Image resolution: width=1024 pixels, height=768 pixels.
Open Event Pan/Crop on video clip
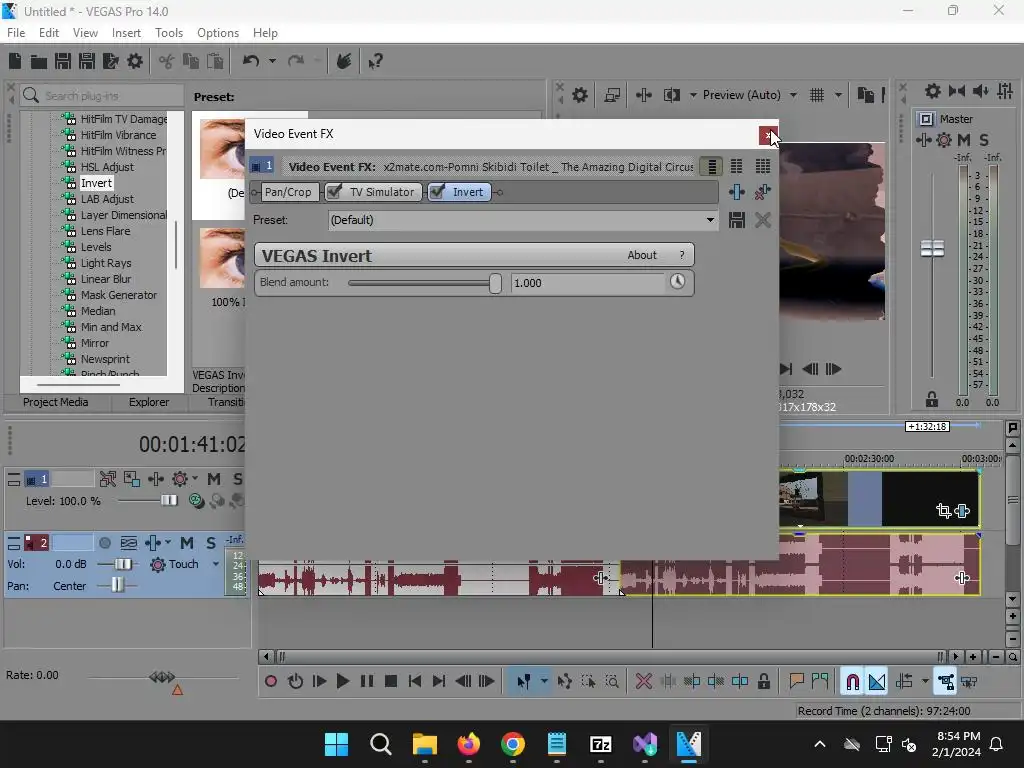coord(943,511)
